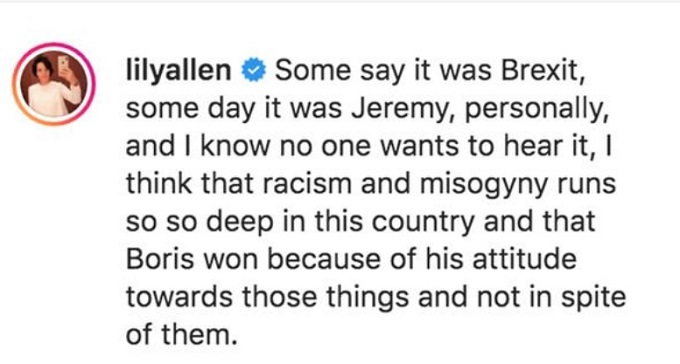Click the word "spite" in caption
Viewport: 680px width, 364px height.
593,298
